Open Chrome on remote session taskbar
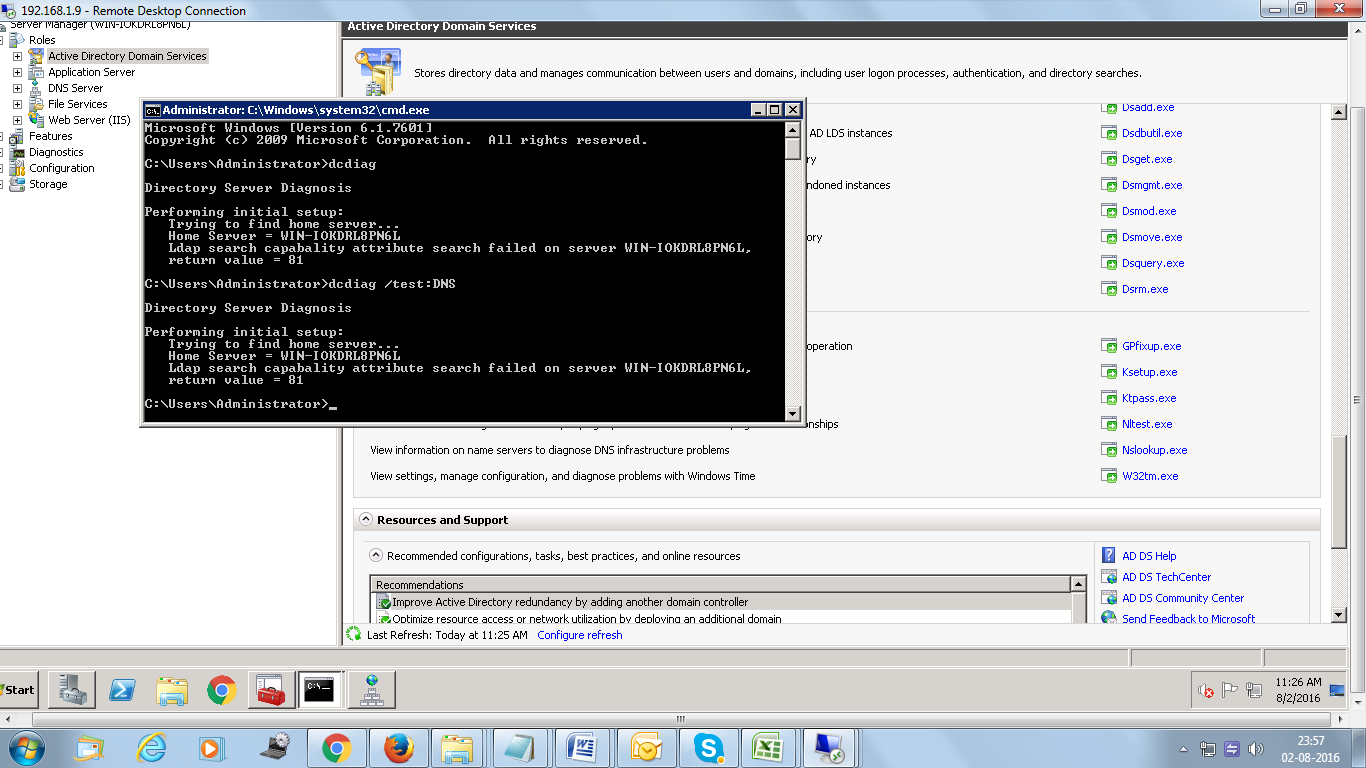Screen dimensions: 1366x768 click(222, 690)
